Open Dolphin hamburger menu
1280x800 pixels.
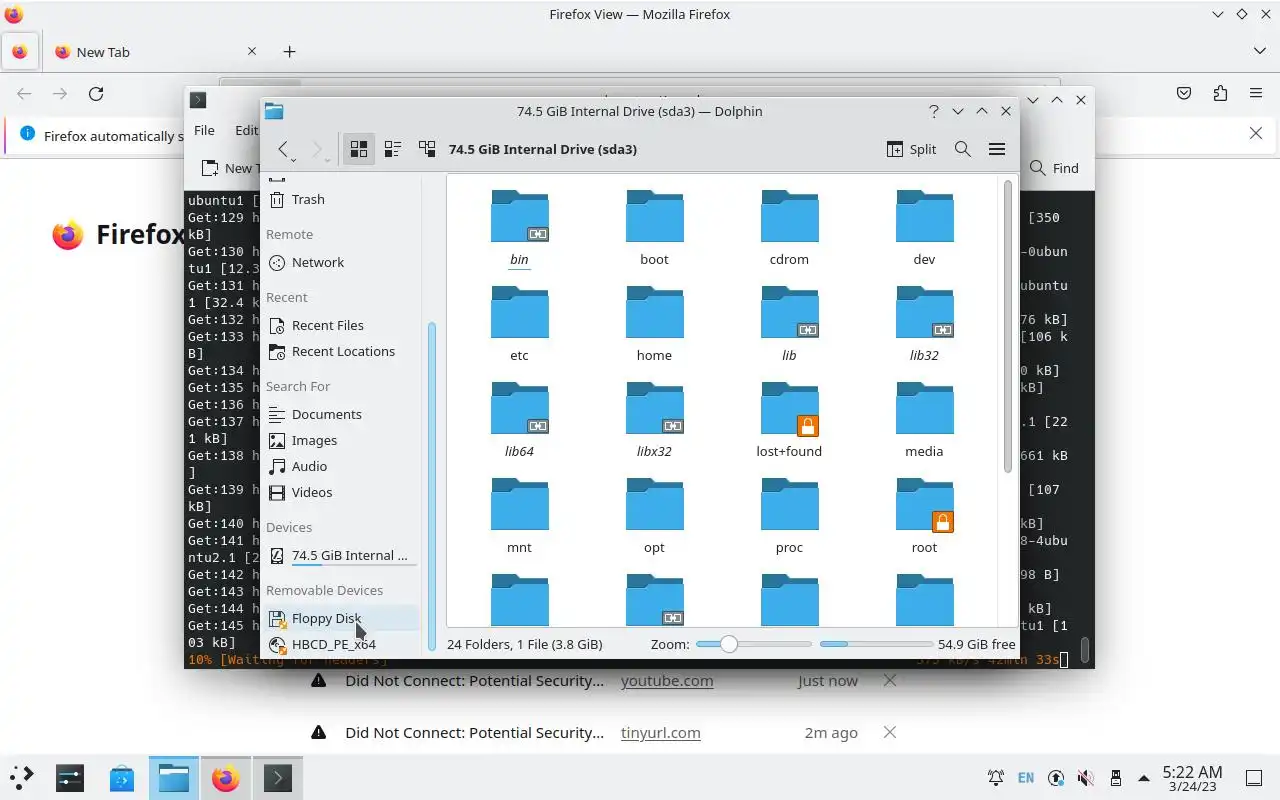[x=997, y=149]
